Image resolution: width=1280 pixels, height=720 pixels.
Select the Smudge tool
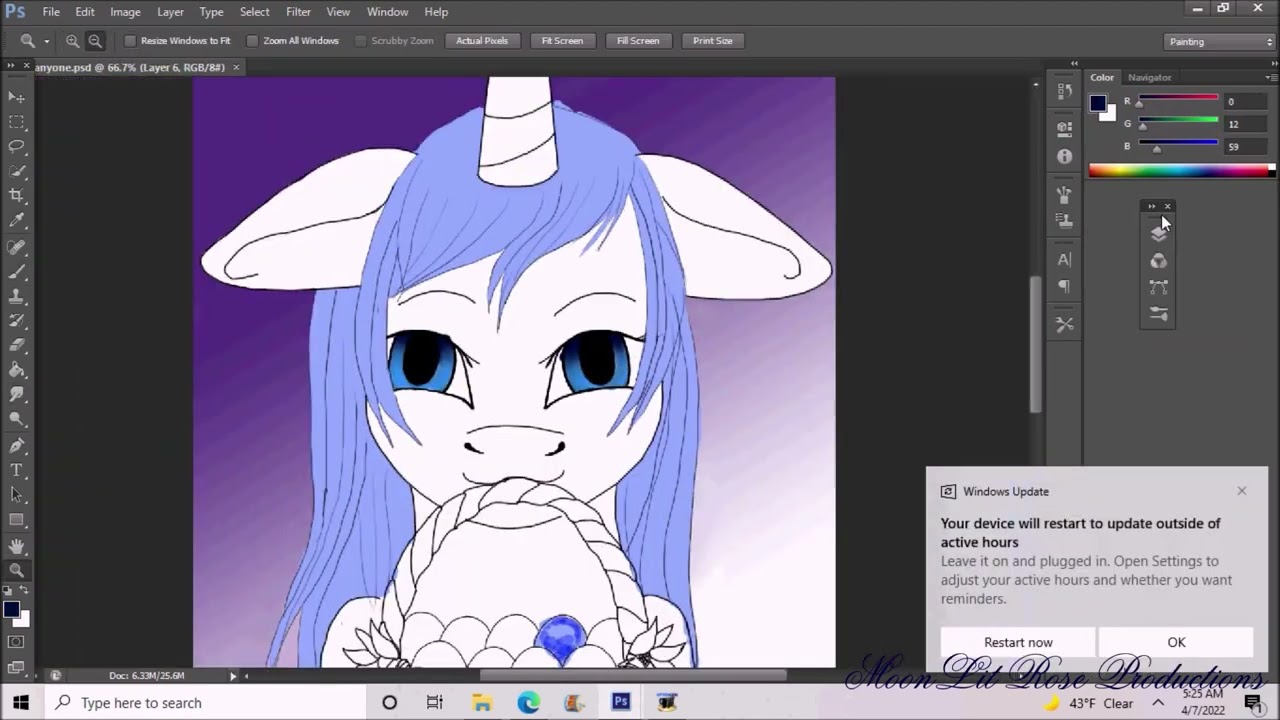(17, 395)
